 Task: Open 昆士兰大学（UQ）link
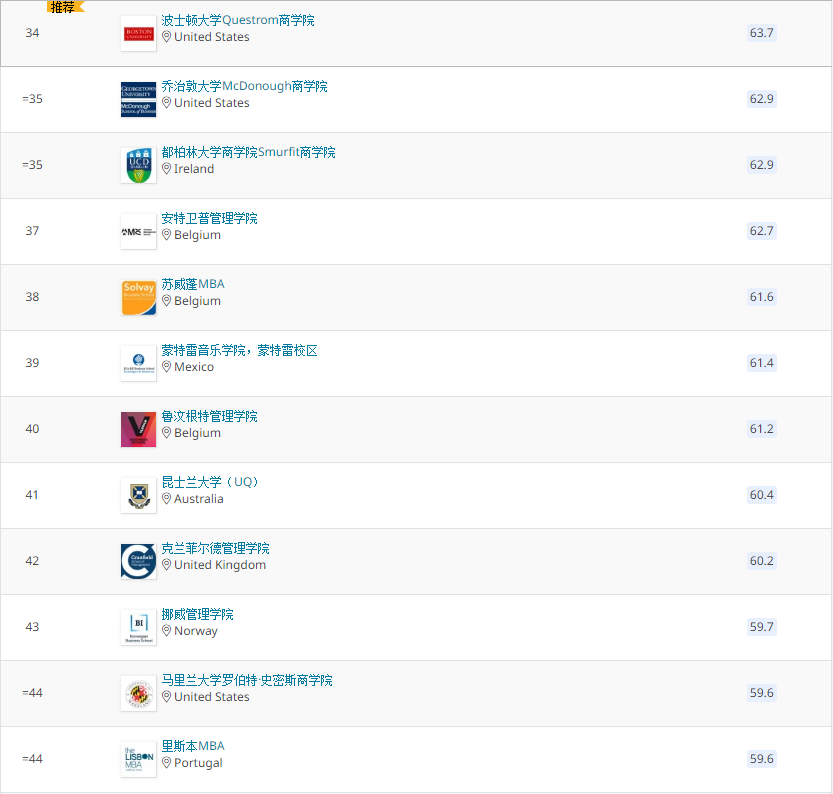click(210, 482)
